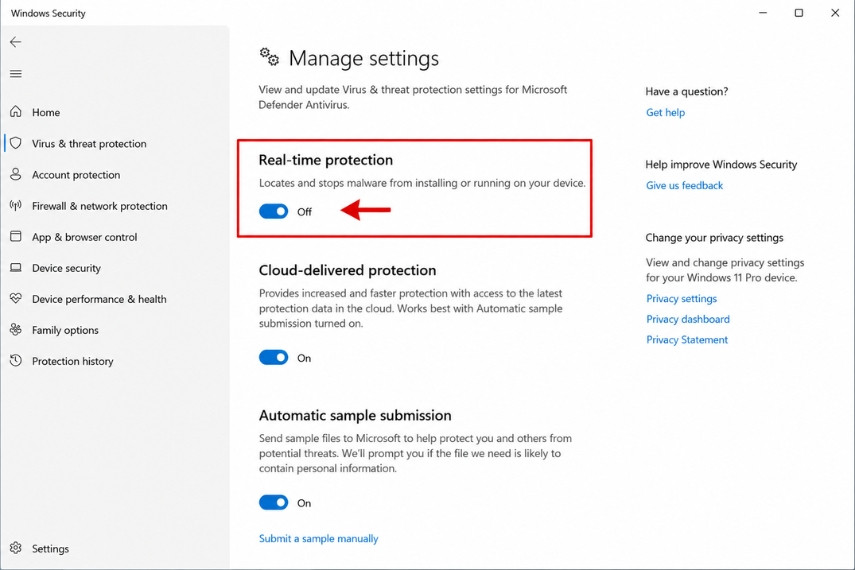855x570 pixels.
Task: Click the Windows Security window title
Action: pyautogui.click(x=48, y=13)
